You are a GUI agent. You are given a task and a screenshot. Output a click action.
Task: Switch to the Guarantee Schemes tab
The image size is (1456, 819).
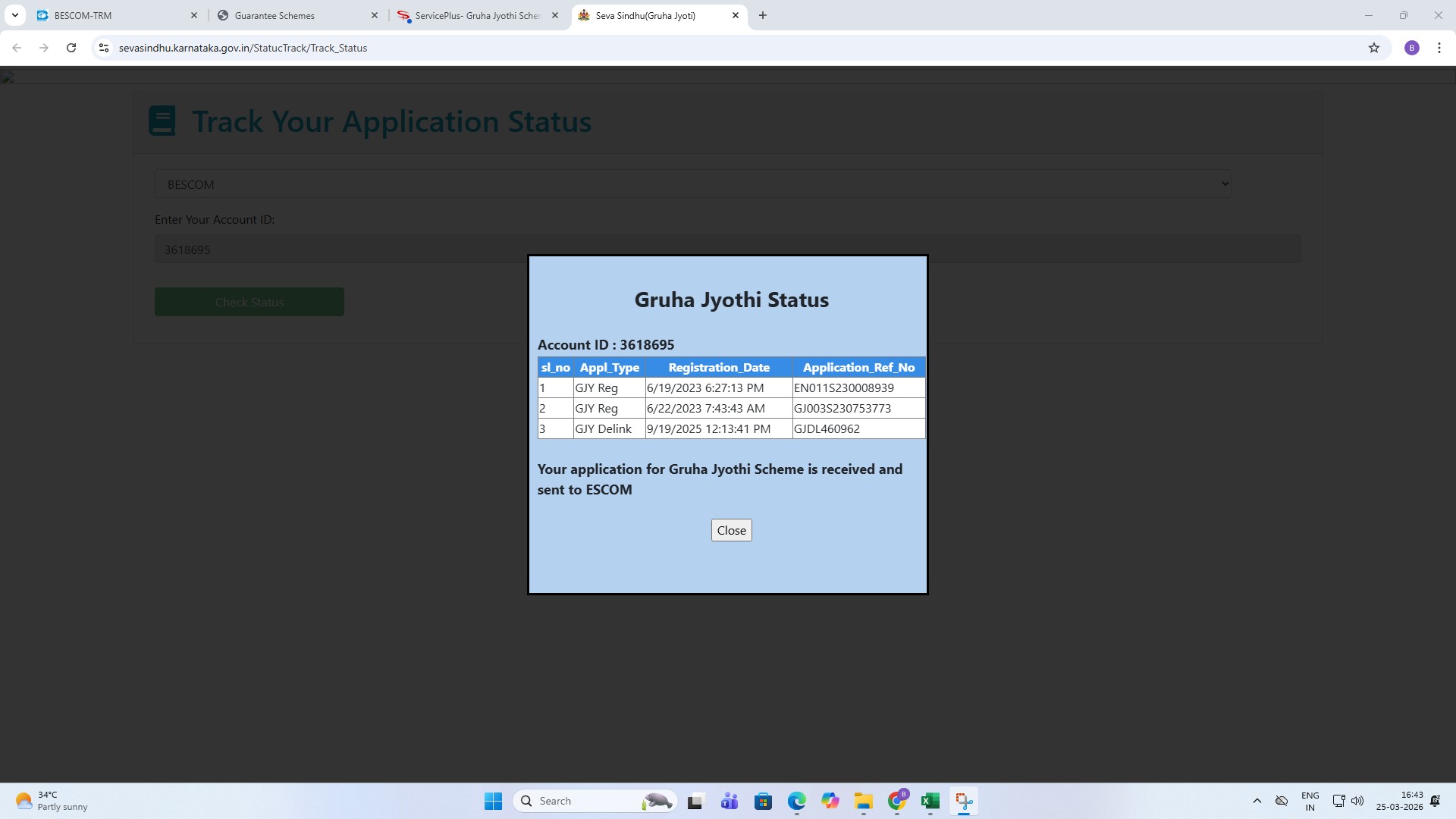(x=292, y=15)
